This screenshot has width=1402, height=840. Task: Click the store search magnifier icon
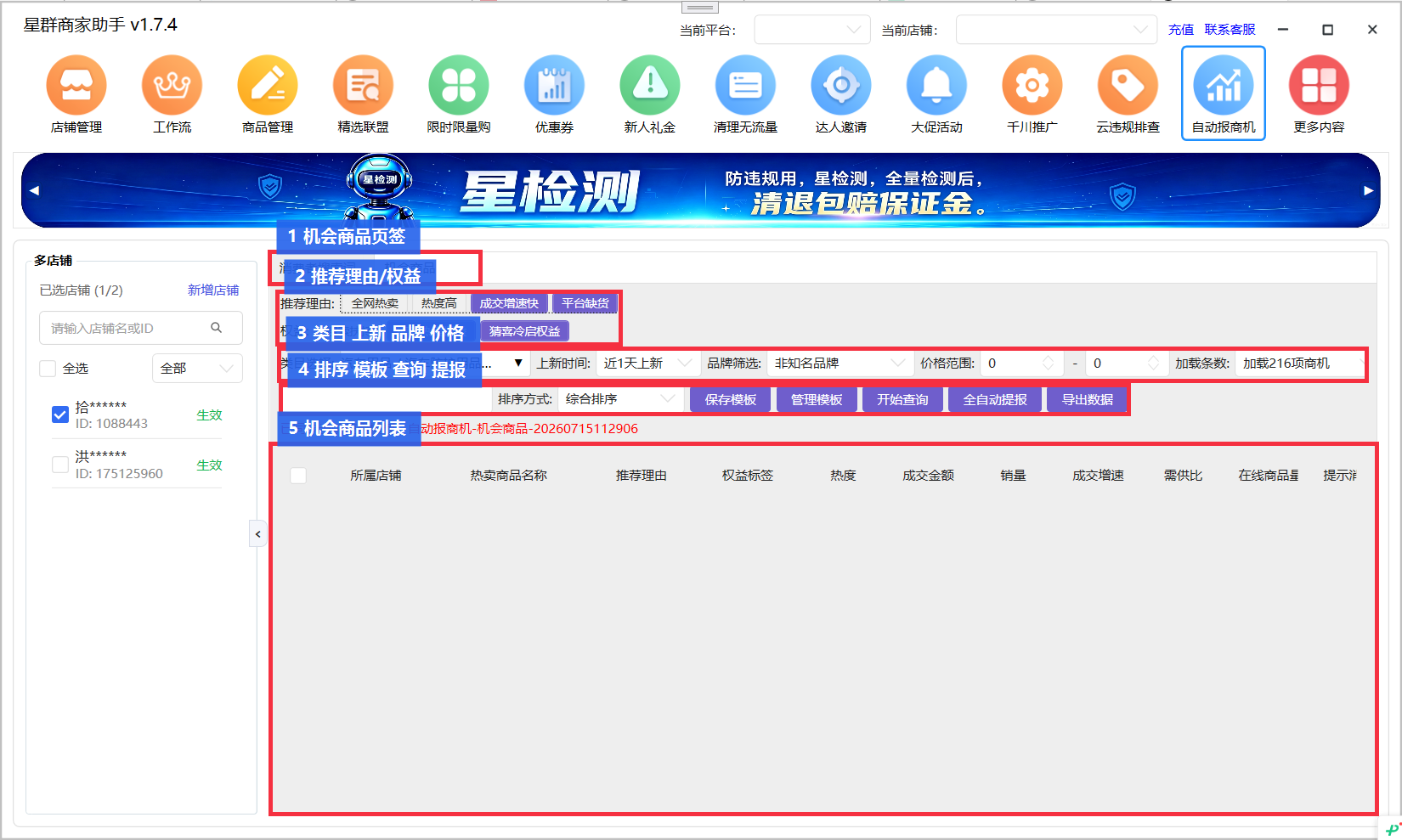[x=217, y=328]
